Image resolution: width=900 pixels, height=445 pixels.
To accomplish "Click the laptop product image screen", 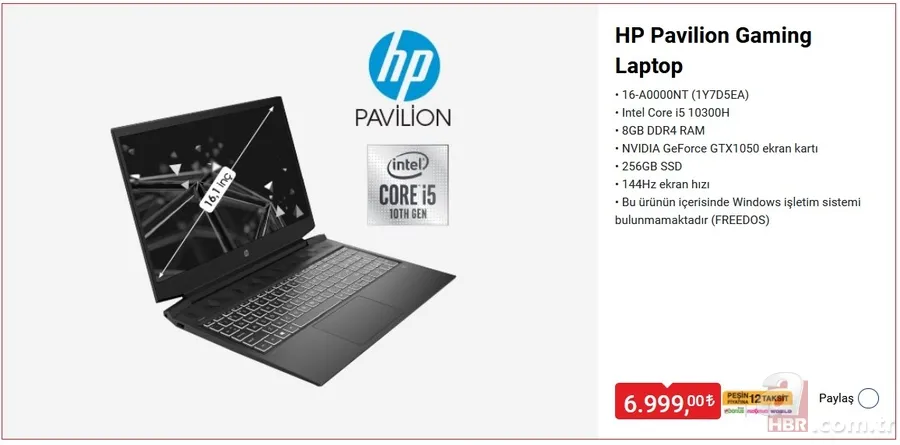I will pos(215,195).
